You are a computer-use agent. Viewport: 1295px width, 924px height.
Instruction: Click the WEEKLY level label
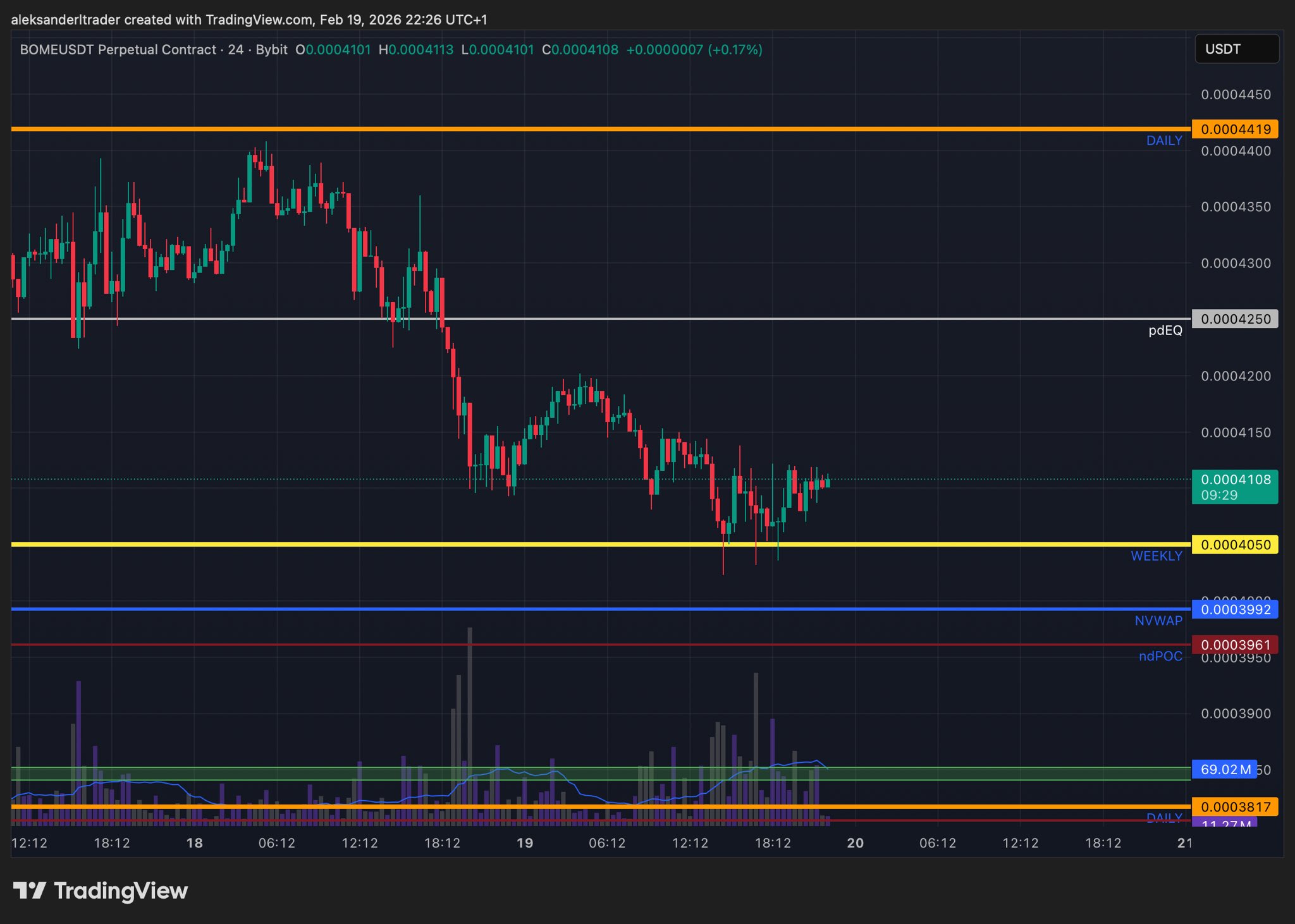pos(1156,556)
